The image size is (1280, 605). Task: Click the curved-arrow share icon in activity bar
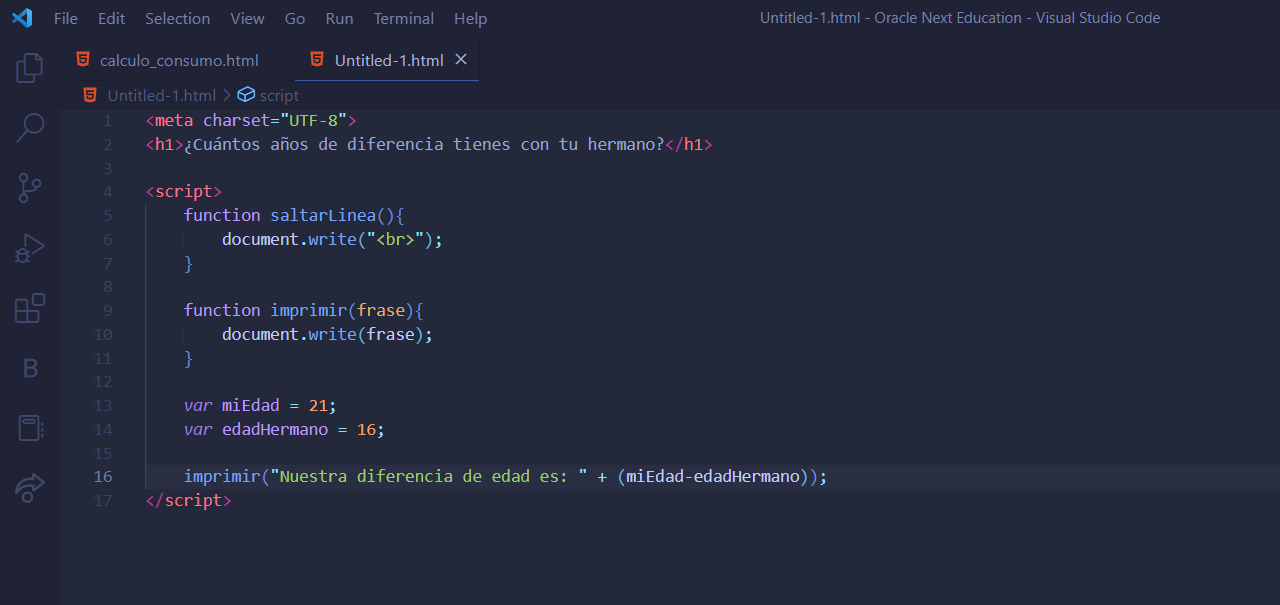[30, 487]
